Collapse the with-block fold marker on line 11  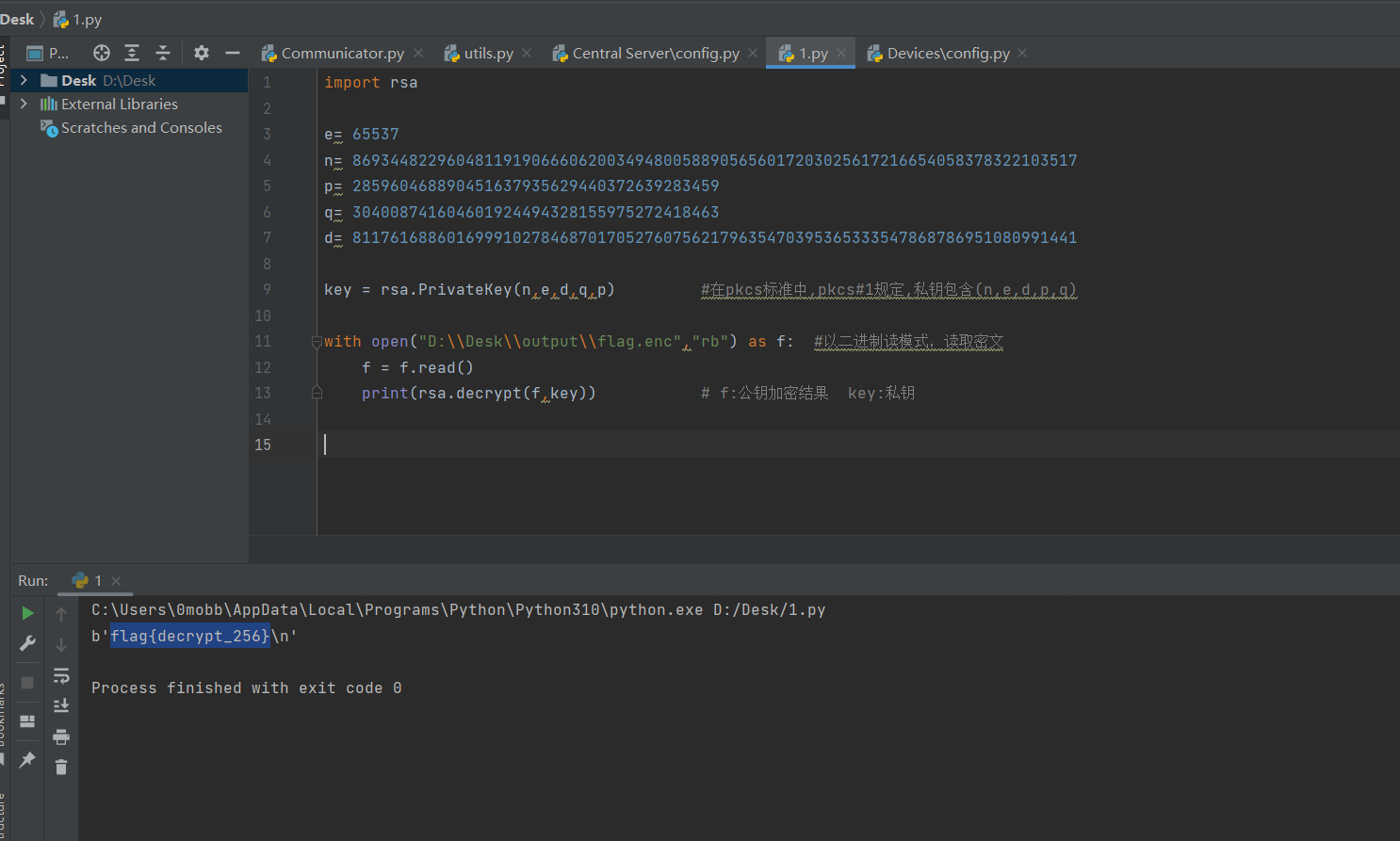[317, 342]
